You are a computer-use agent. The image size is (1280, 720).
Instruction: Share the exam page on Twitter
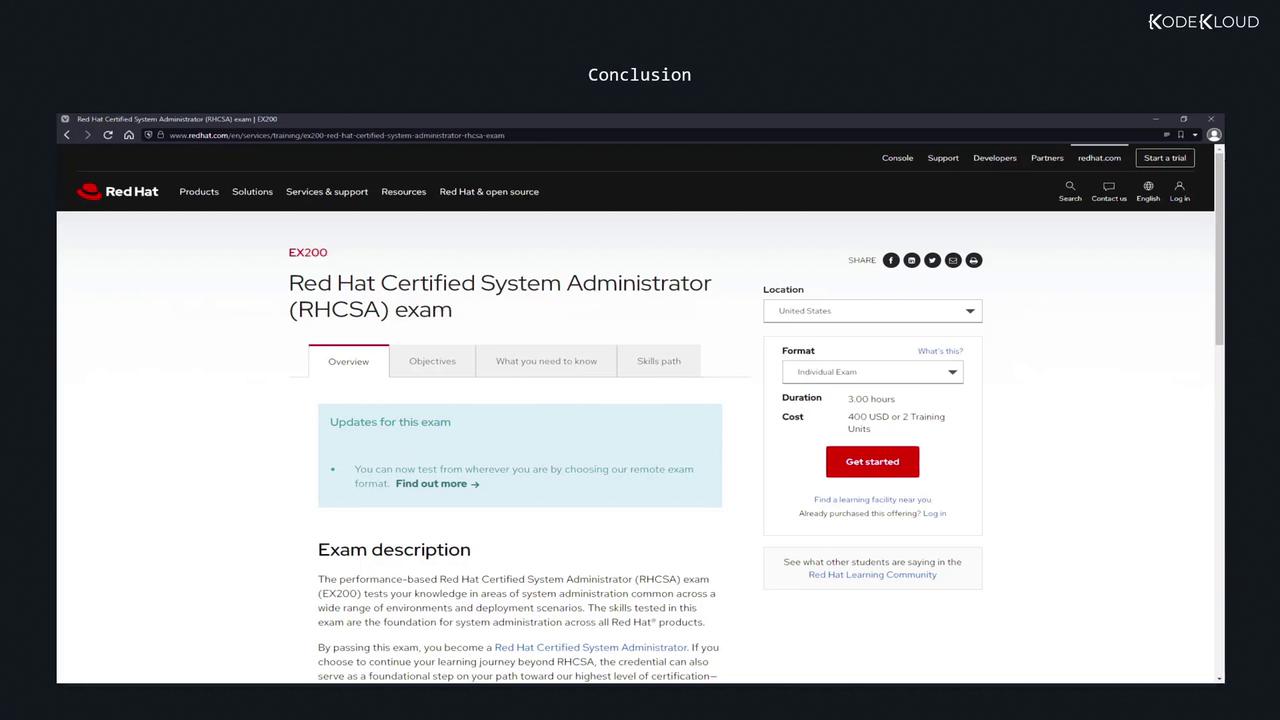click(x=932, y=260)
